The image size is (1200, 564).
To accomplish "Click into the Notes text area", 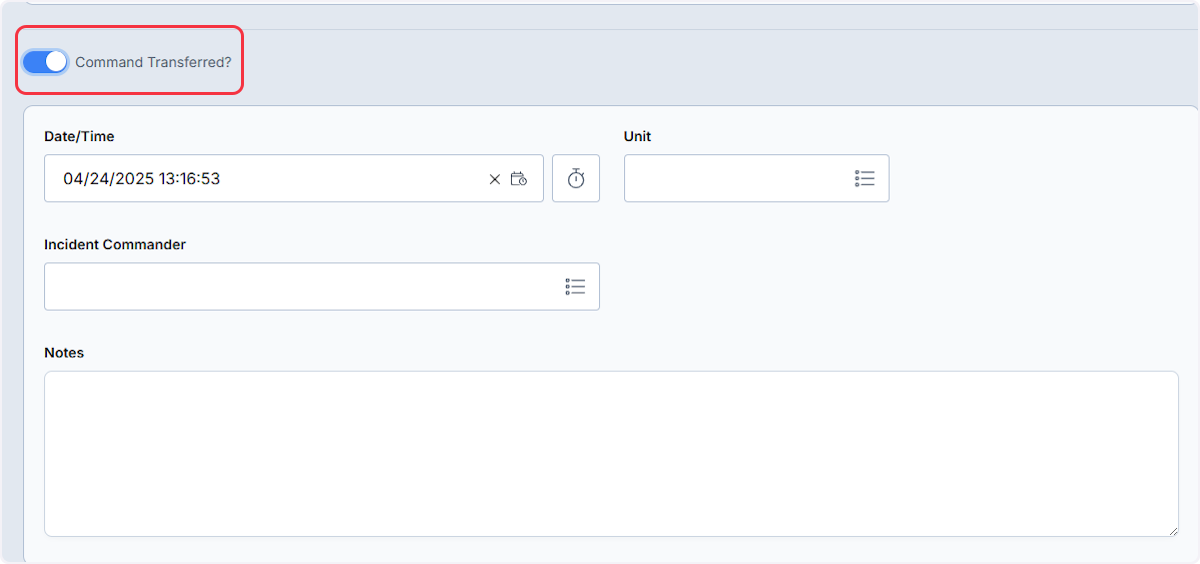I will (611, 454).
